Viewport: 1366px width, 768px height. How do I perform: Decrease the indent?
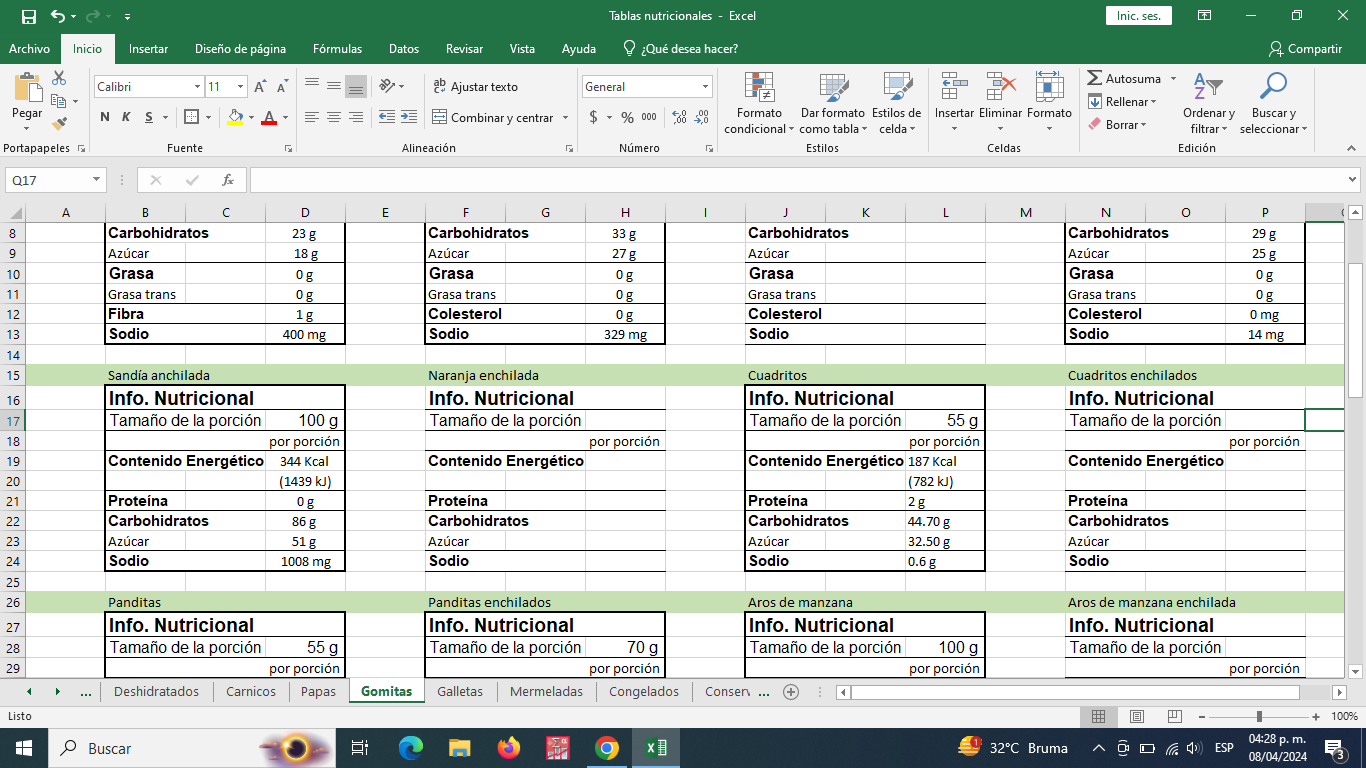pos(387,117)
